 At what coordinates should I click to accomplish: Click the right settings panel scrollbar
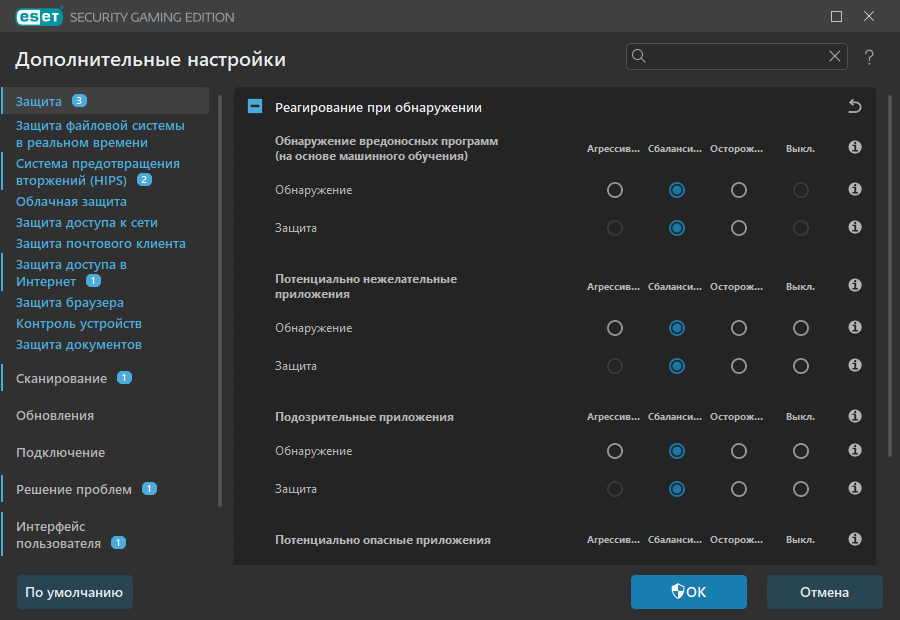click(890, 276)
